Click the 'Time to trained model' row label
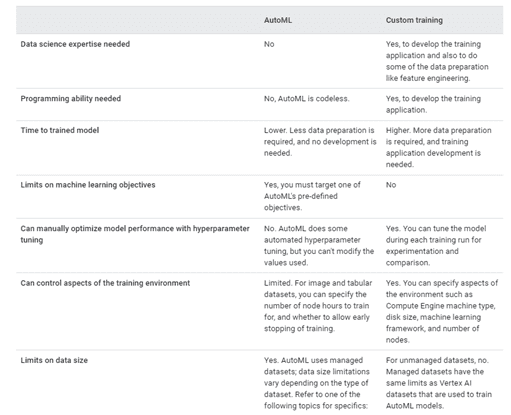Screen dimensions: 511x415 coord(60,130)
